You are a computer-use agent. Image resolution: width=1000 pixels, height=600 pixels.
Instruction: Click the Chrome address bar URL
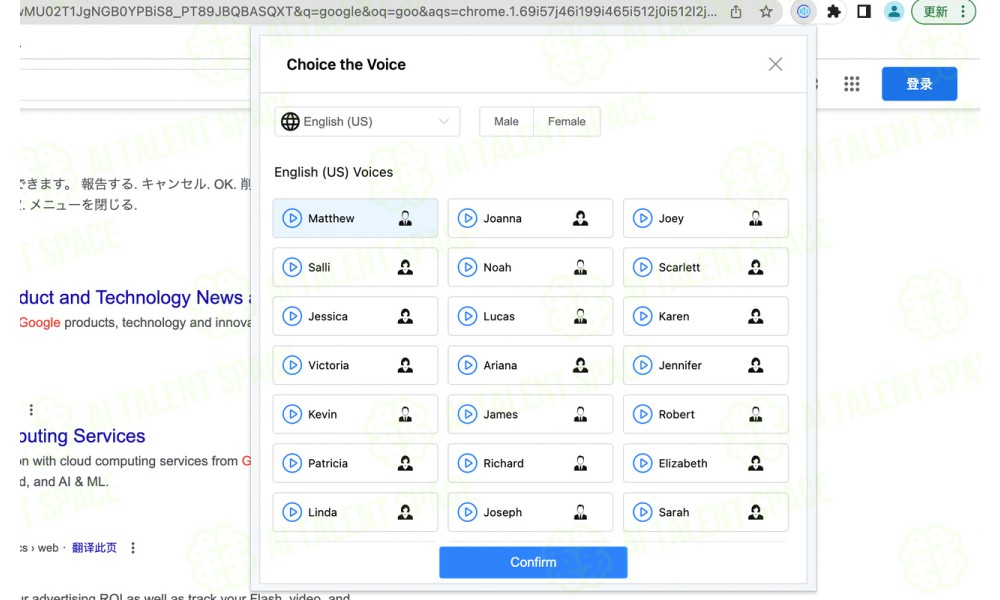point(369,11)
